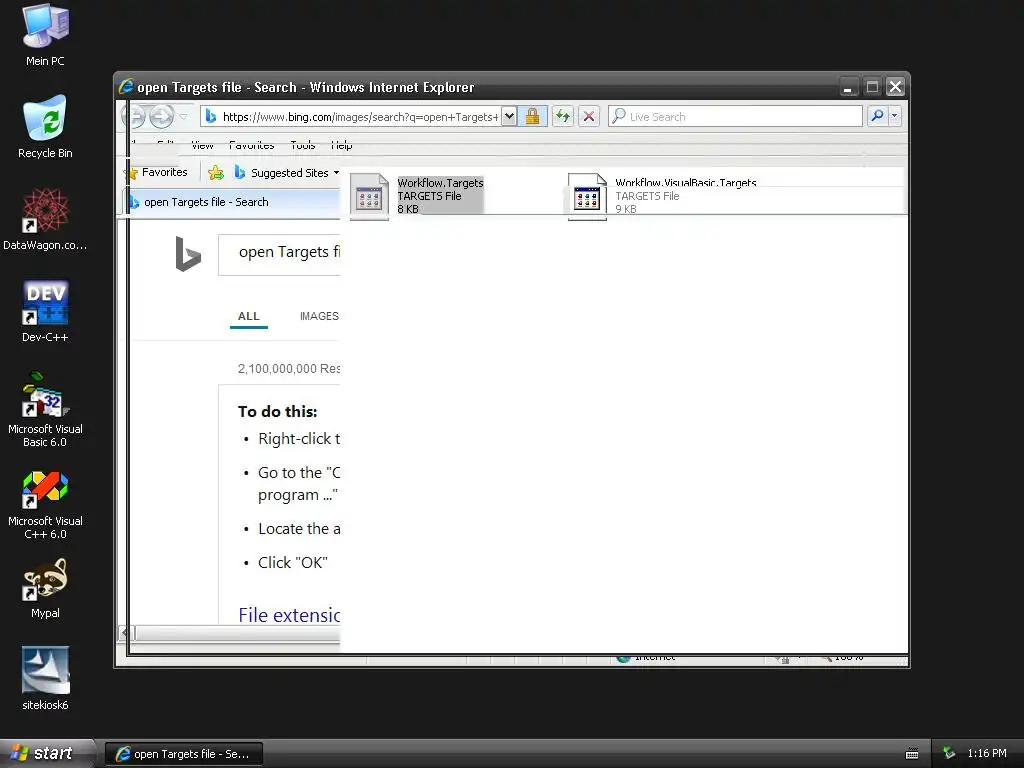The image size is (1024, 768).
Task: Click the 'Locate the a' bullet text
Action: [x=299, y=528]
